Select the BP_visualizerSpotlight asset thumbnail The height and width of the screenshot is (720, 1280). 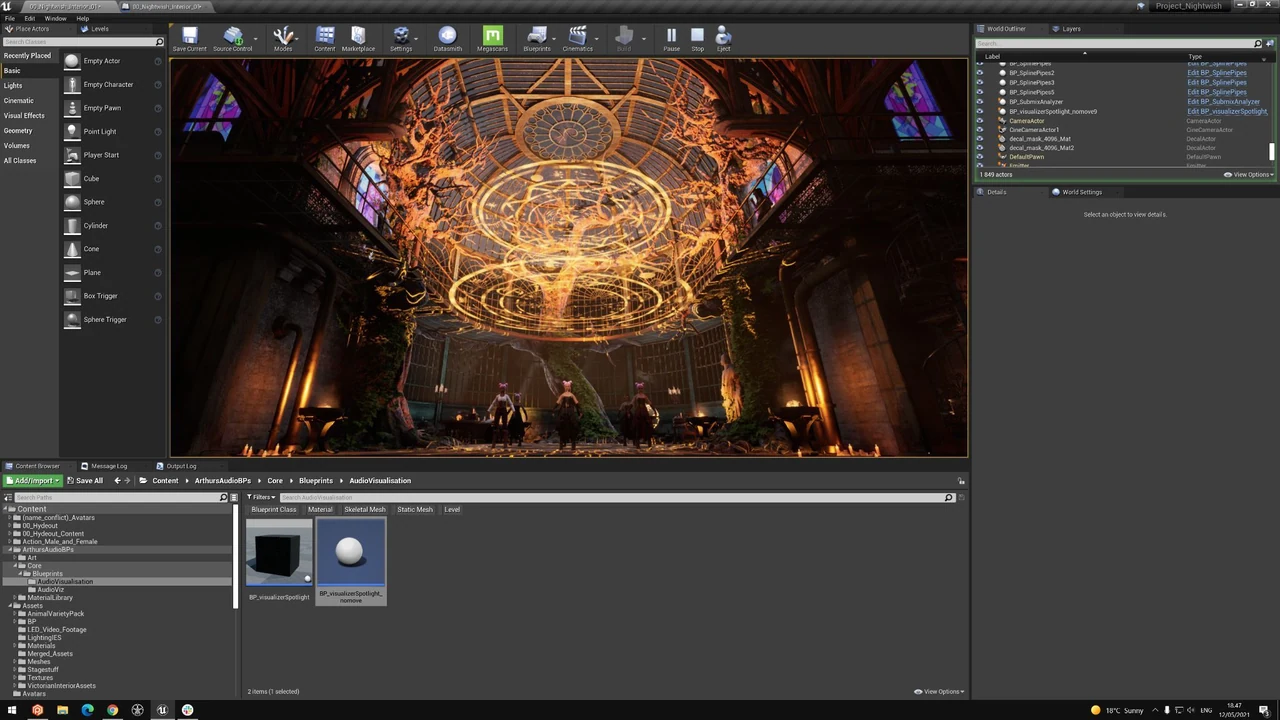coord(279,552)
